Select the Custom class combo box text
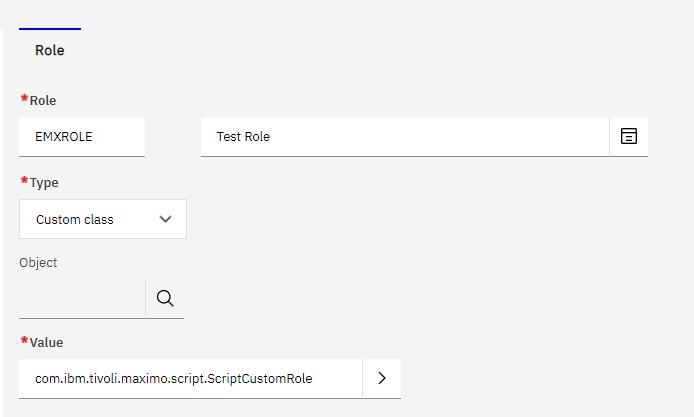The image size is (694, 417). pos(75,220)
